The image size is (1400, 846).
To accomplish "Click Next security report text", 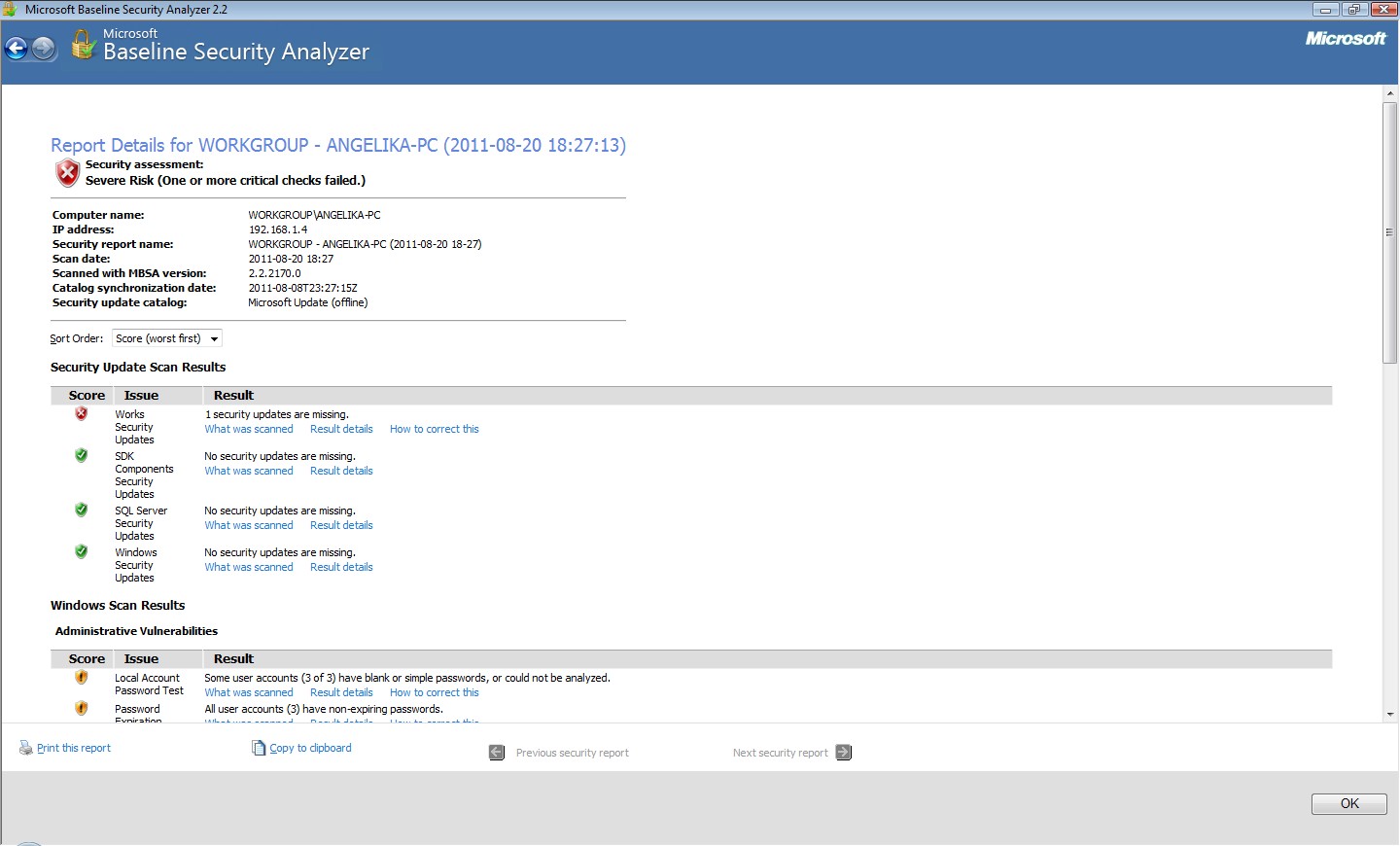I will (781, 753).
